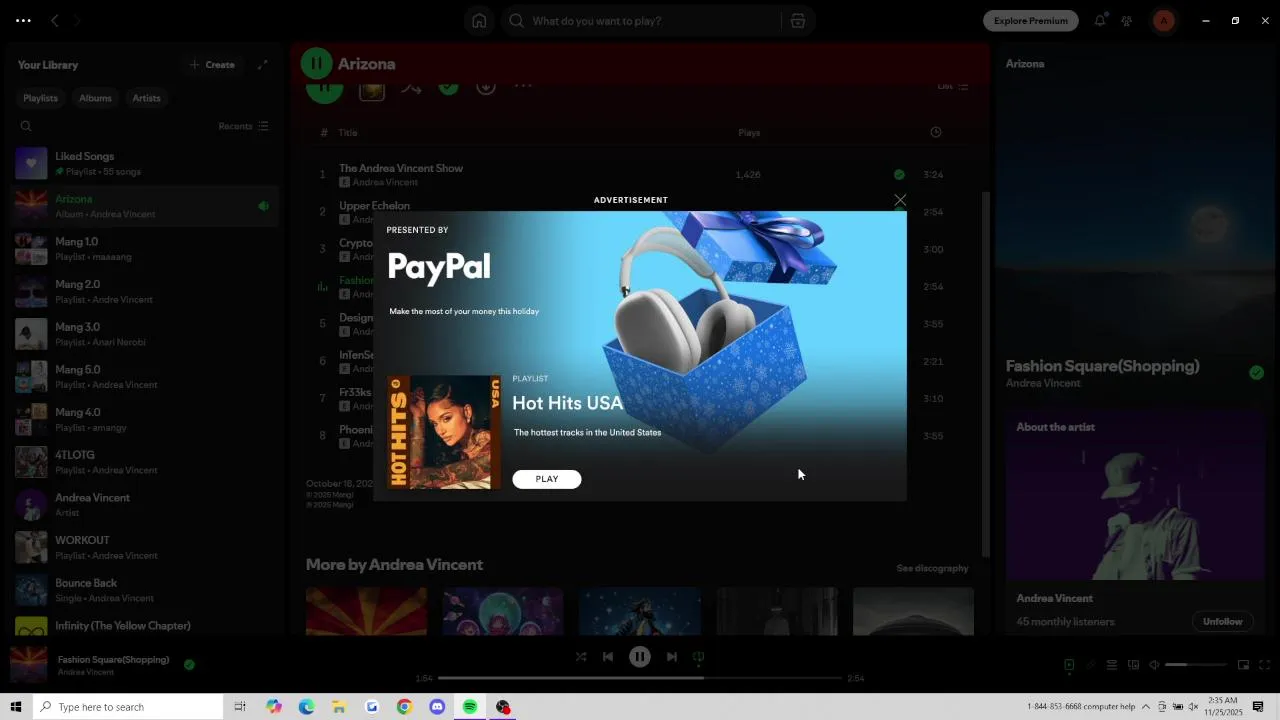Open the List view options dropdown
The image size is (1280, 720).
[953, 86]
